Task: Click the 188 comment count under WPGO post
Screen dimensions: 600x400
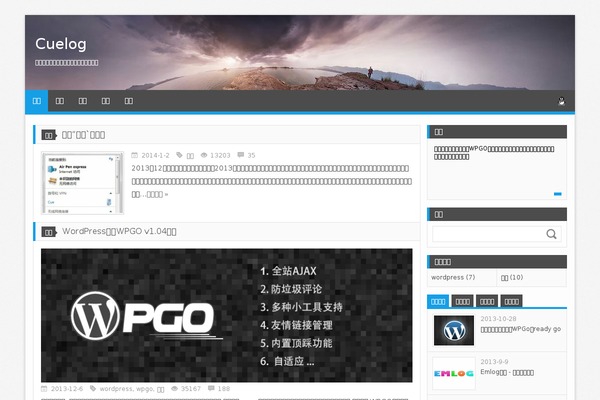Action: [224, 389]
